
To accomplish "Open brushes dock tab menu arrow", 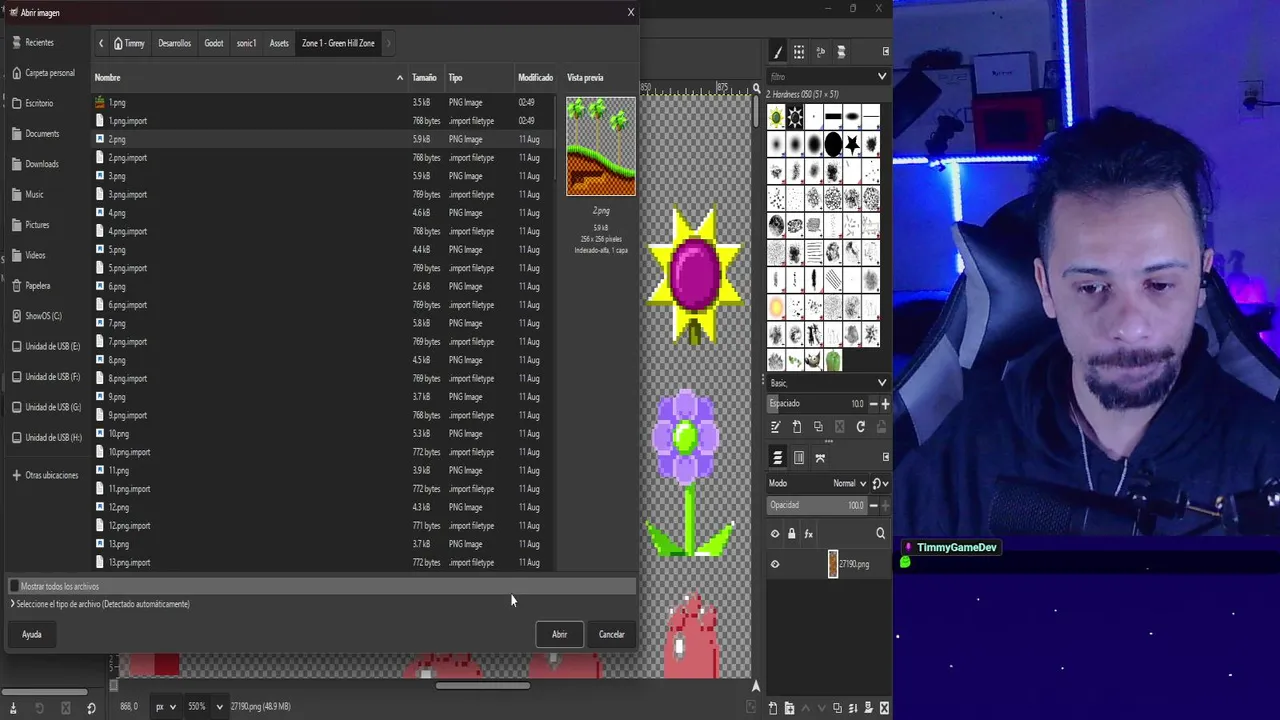I will click(885, 52).
